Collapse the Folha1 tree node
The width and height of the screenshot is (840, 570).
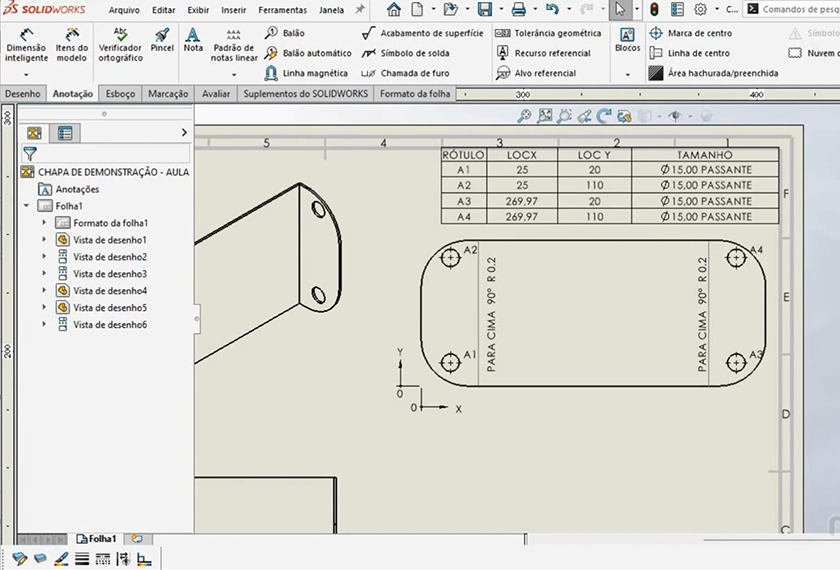click(x=27, y=206)
